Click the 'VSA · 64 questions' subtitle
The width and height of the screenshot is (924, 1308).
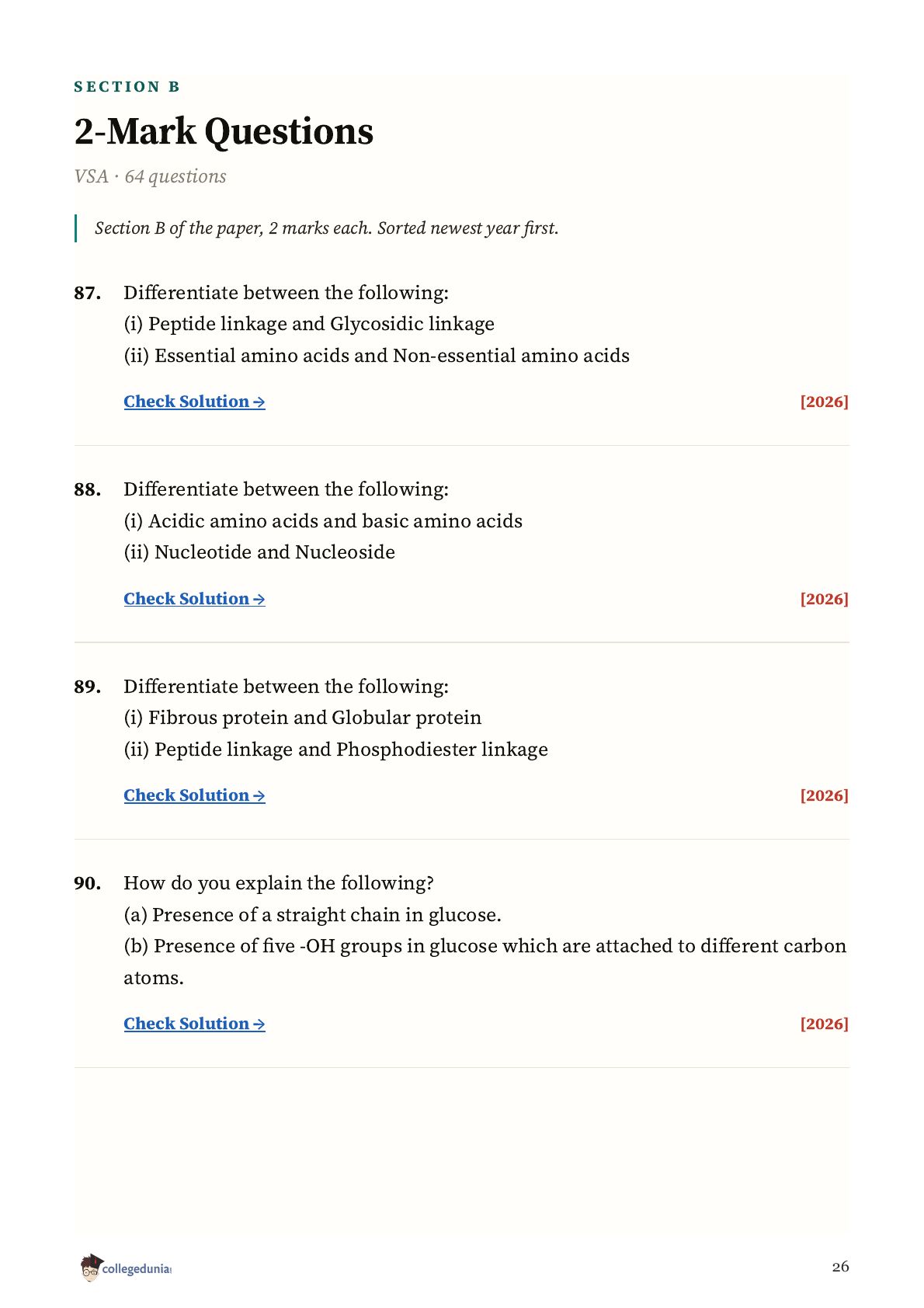tap(150, 177)
